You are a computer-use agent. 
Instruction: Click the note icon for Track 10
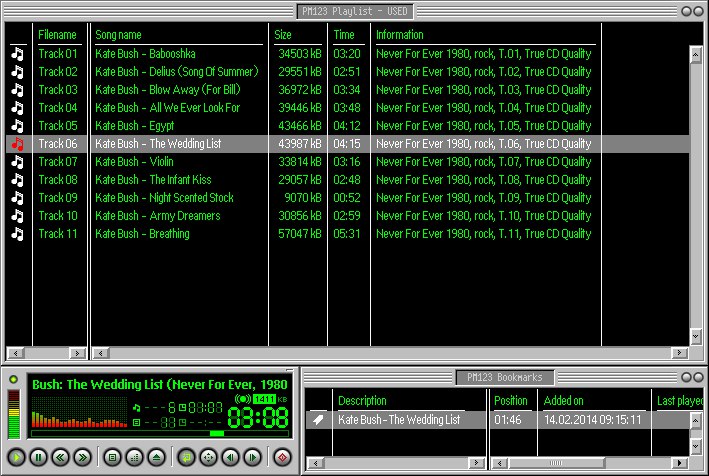coord(17,216)
